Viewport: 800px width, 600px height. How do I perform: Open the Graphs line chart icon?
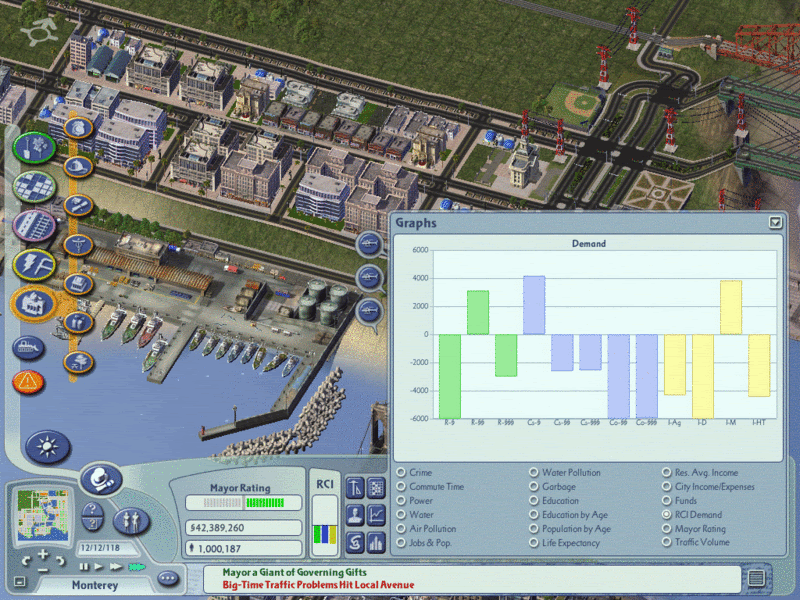[376, 515]
